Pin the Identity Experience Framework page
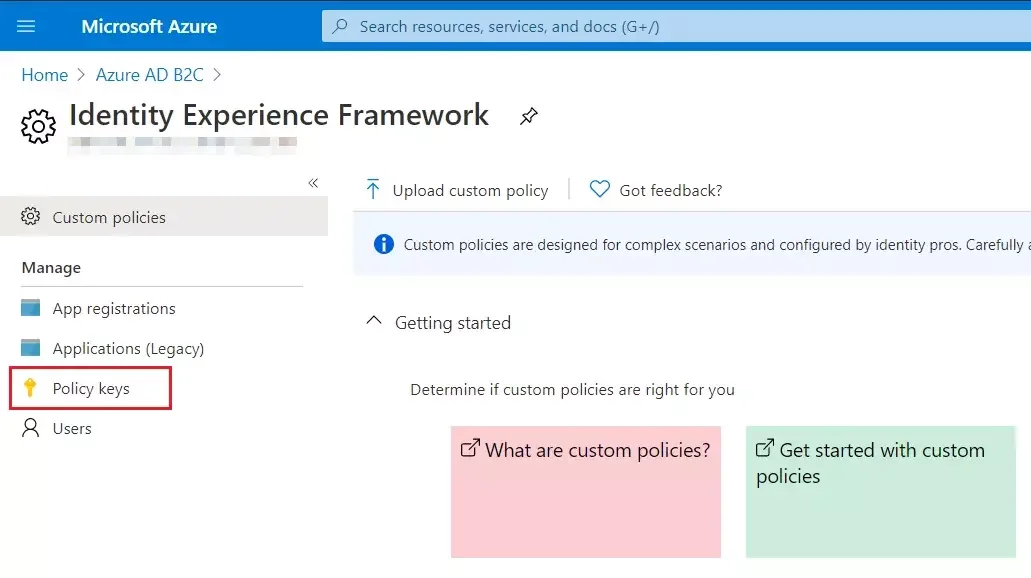Screen dimensions: 1031x578 pyautogui.click(x=528, y=116)
